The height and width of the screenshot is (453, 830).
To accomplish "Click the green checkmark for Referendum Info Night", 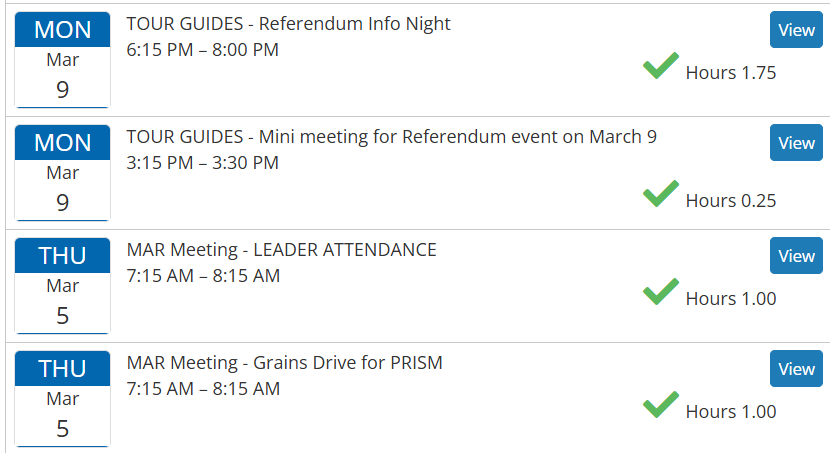I will [660, 67].
